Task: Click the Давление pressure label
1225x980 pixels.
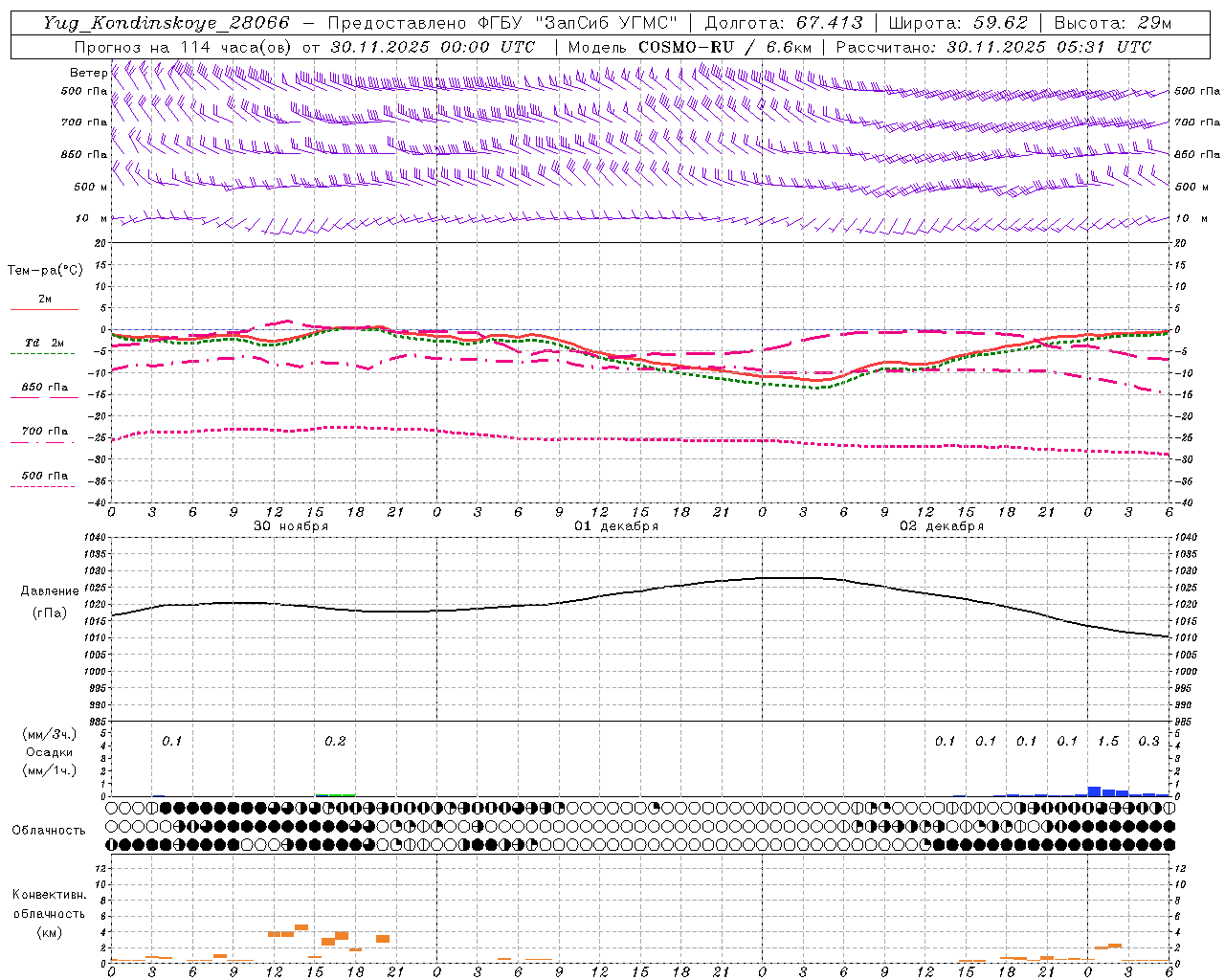Action: click(49, 591)
